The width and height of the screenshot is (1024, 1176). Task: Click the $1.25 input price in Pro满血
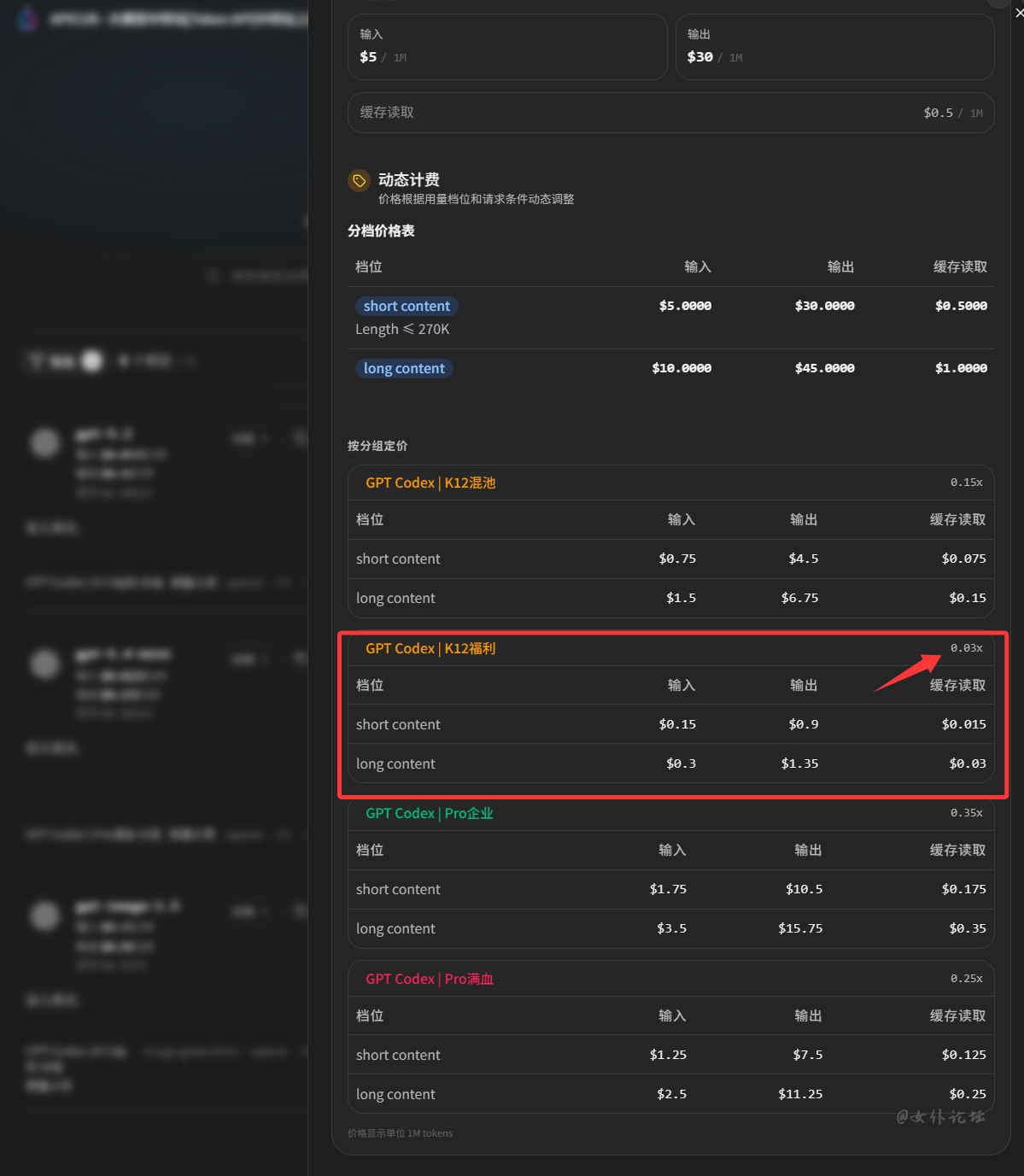click(x=668, y=1055)
